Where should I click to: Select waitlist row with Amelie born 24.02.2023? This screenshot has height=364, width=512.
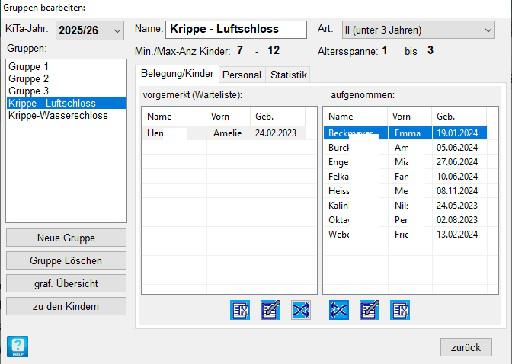223,133
